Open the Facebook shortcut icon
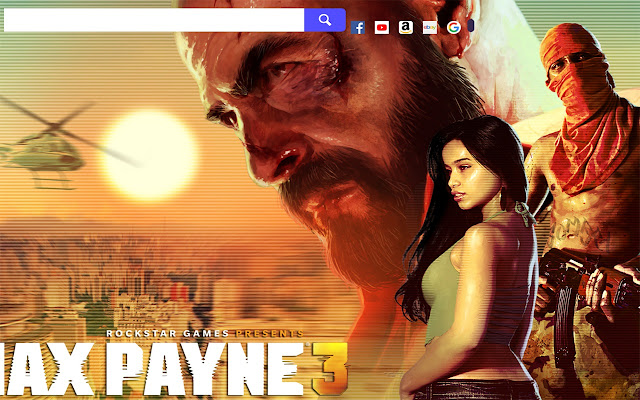This screenshot has height=400, width=640. [x=358, y=28]
